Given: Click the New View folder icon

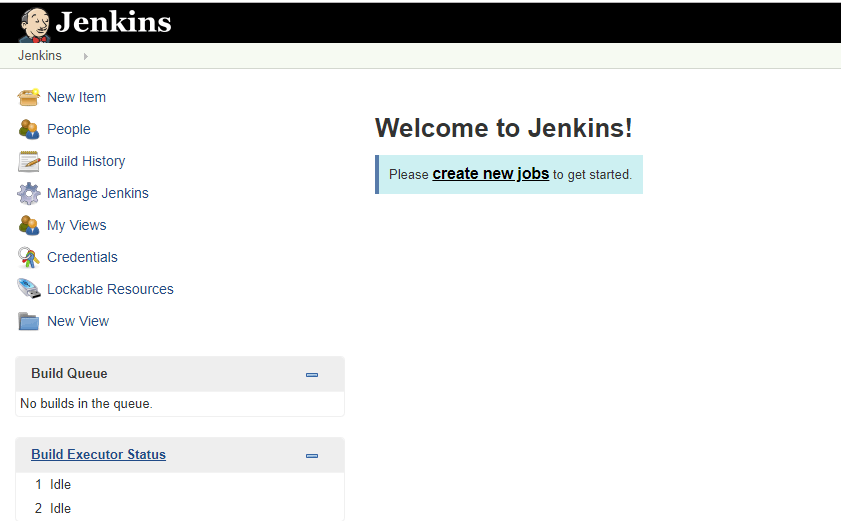Looking at the screenshot, I should click(28, 321).
